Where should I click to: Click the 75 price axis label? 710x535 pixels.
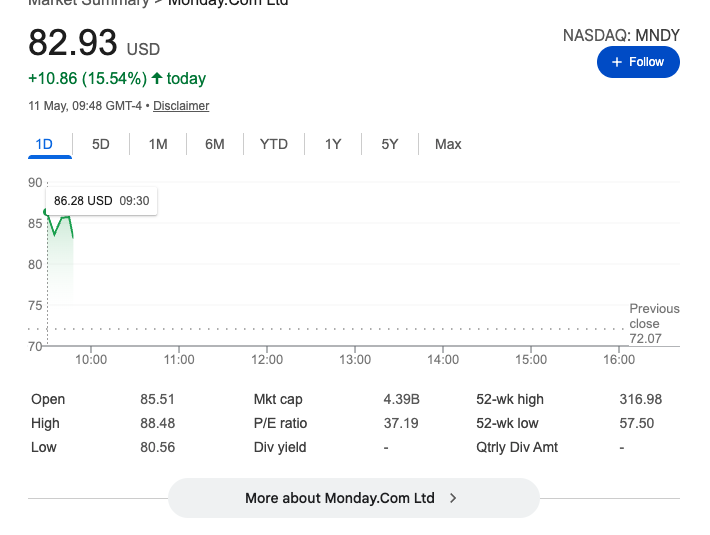pos(35,306)
